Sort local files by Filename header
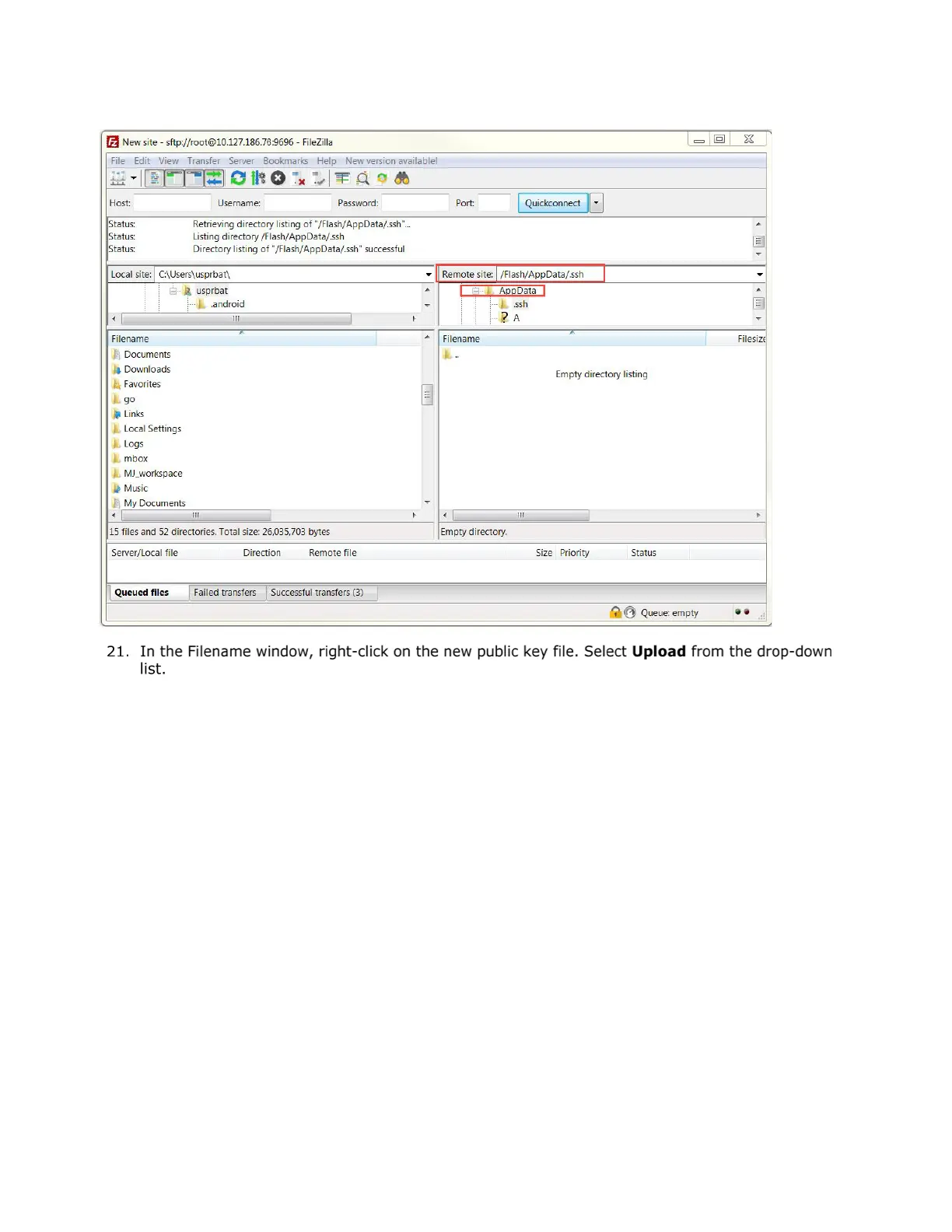Image resolution: width=952 pixels, height=1232 pixels. pos(242,339)
